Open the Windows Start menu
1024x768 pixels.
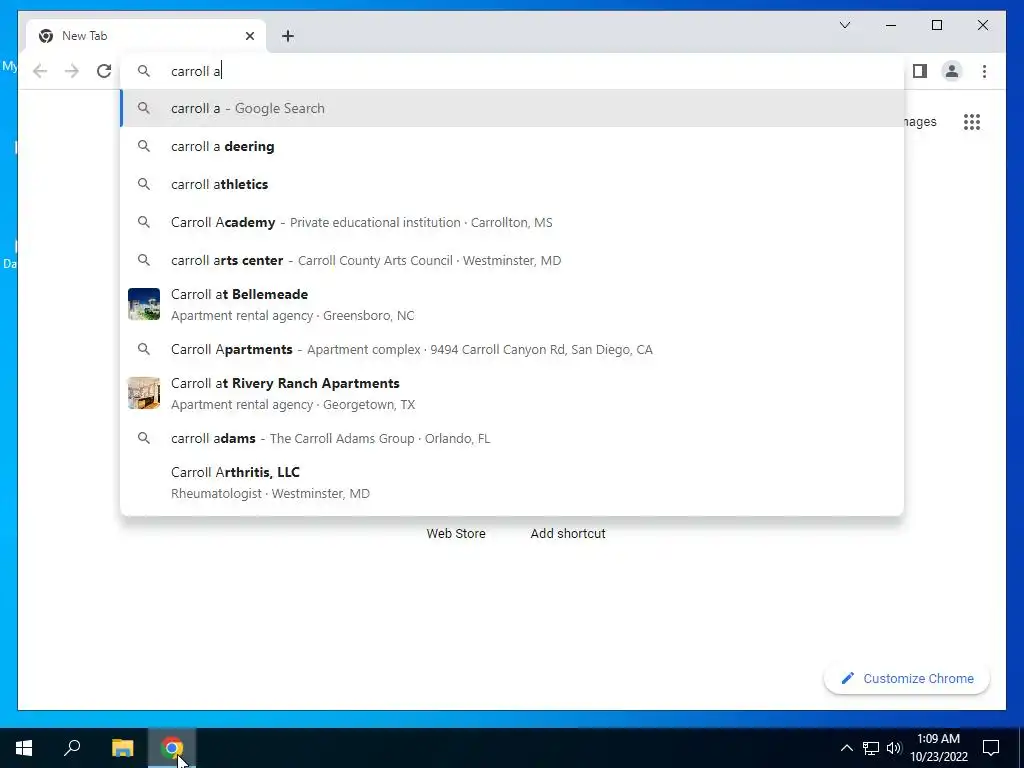click(24, 748)
